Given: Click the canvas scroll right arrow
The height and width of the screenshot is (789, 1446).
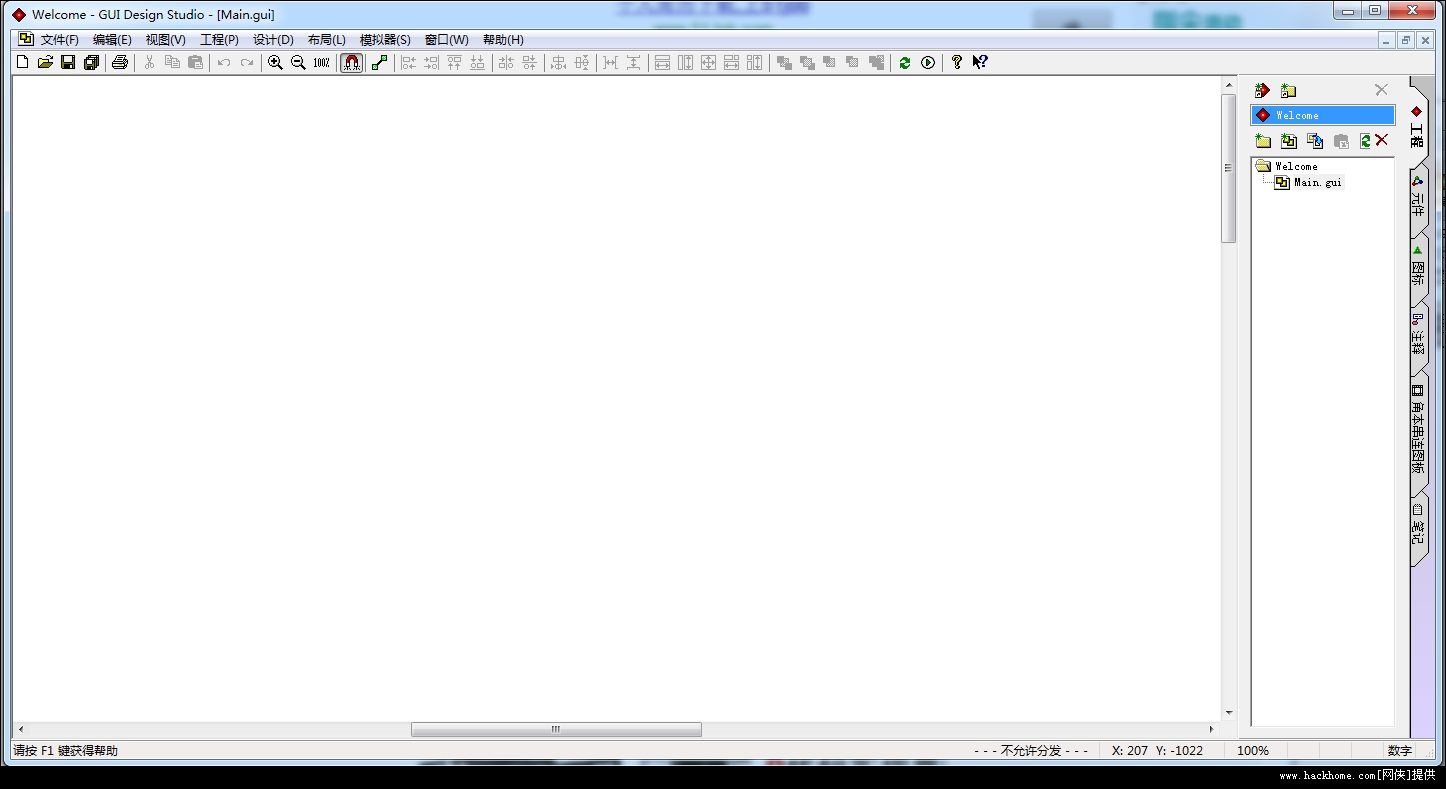Looking at the screenshot, I should coord(1211,730).
